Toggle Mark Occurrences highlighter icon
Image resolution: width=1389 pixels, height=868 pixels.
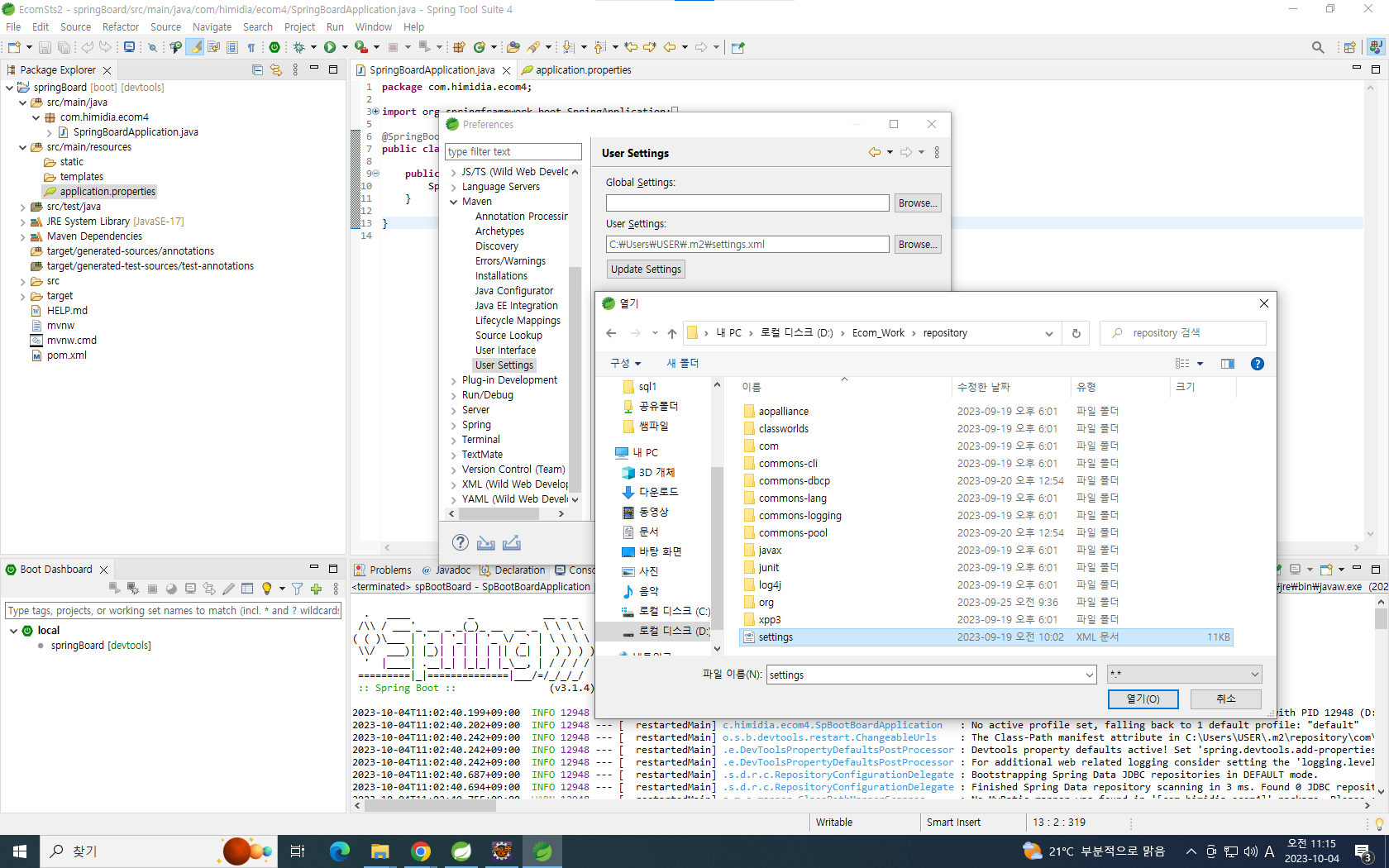(x=195, y=47)
